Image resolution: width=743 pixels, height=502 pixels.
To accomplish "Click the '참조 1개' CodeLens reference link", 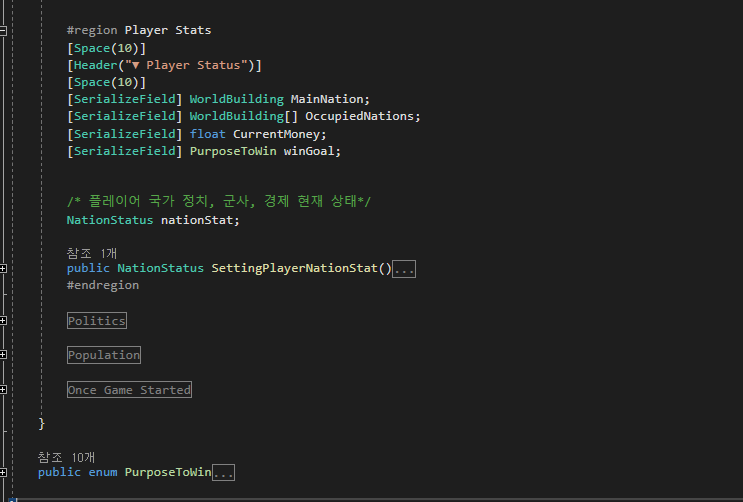I will pyautogui.click(x=91, y=253).
